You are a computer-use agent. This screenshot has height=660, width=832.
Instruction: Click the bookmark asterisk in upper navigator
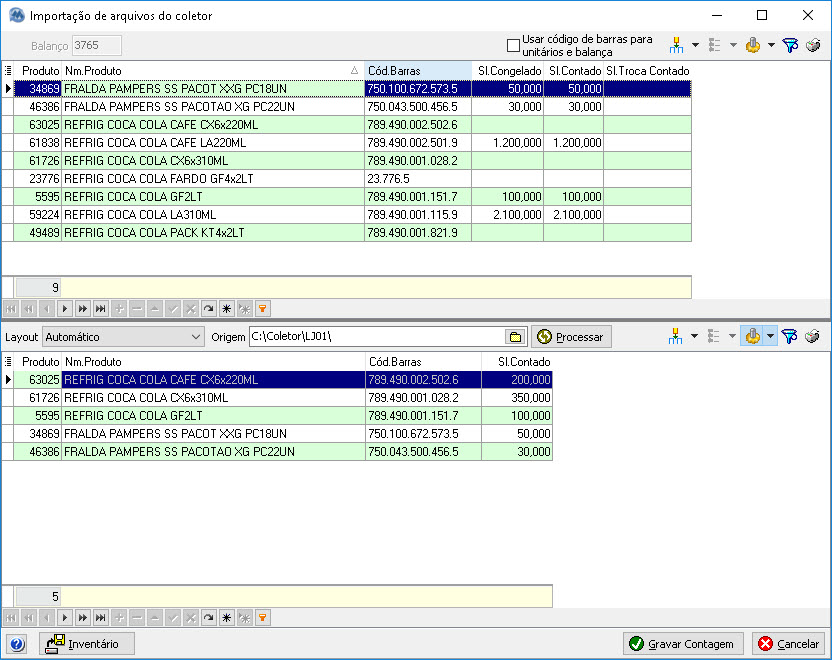click(227, 309)
